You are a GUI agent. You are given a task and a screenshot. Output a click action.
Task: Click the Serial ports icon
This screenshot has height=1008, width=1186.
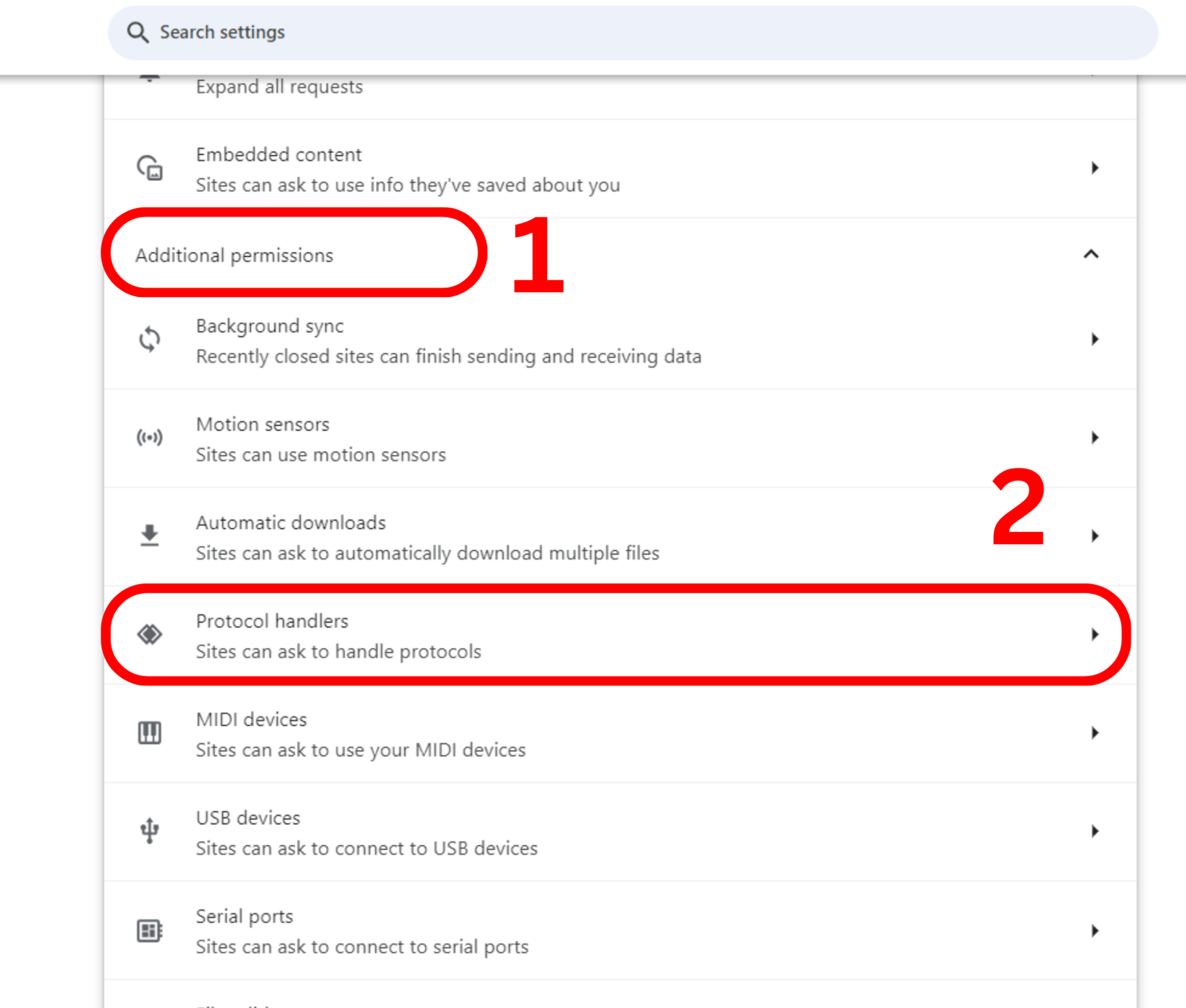click(x=149, y=930)
